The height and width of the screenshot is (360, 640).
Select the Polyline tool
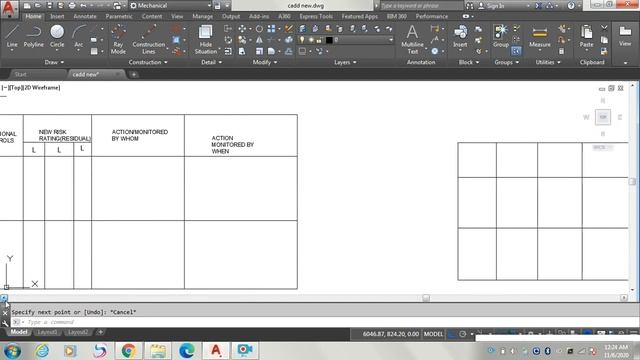pos(33,36)
